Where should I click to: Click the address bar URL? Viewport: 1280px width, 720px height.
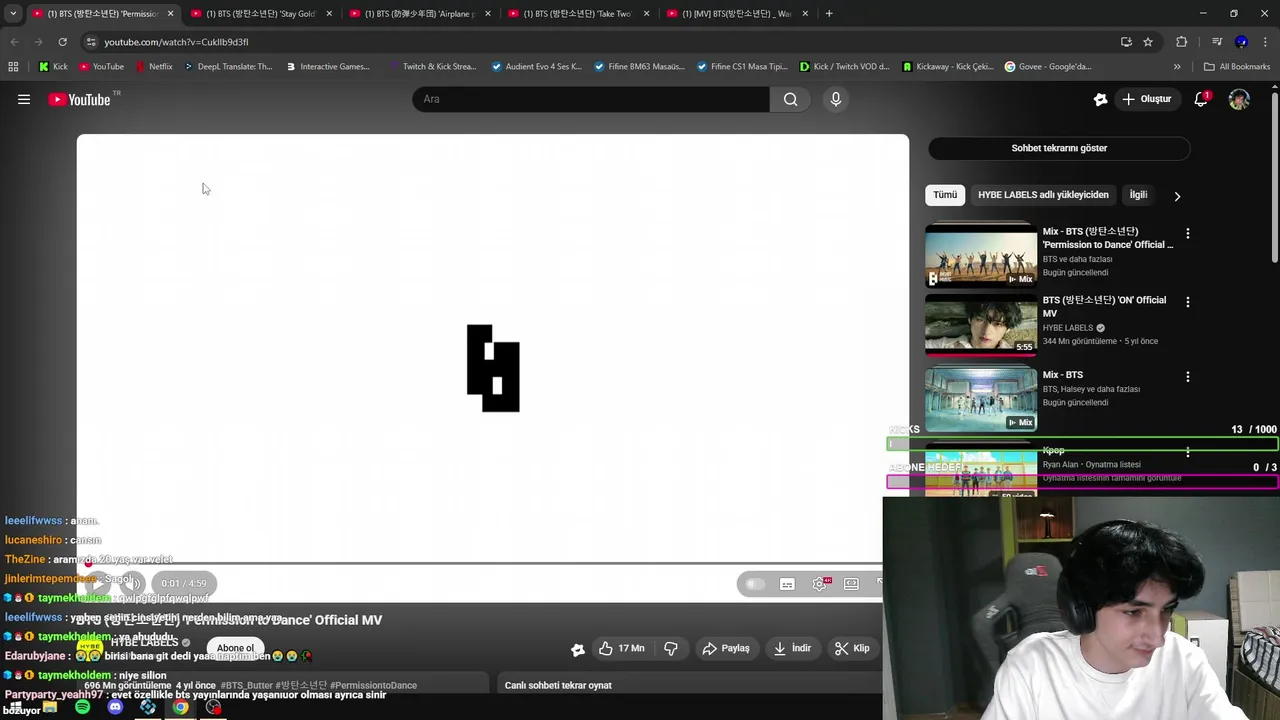(x=176, y=42)
